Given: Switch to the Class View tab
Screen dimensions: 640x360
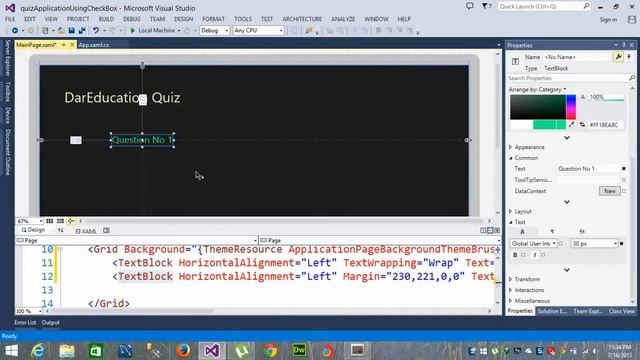Looking at the screenshot, I should [x=622, y=311].
